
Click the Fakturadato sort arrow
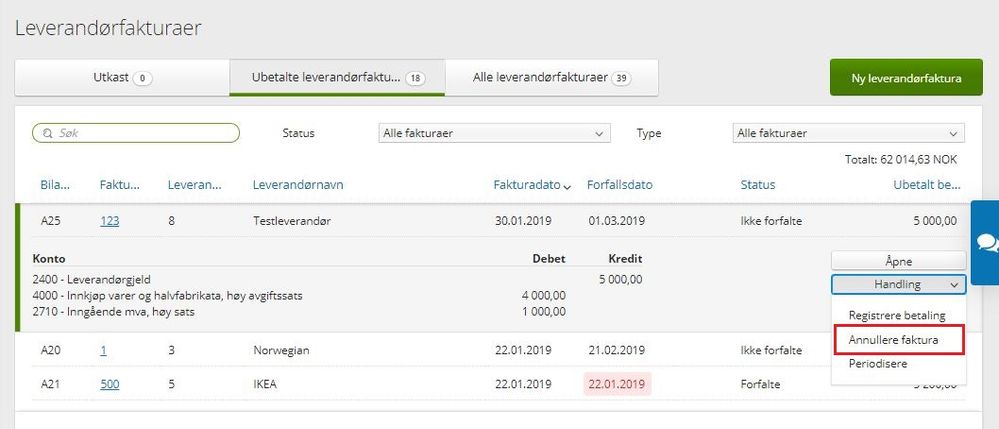pos(568,186)
